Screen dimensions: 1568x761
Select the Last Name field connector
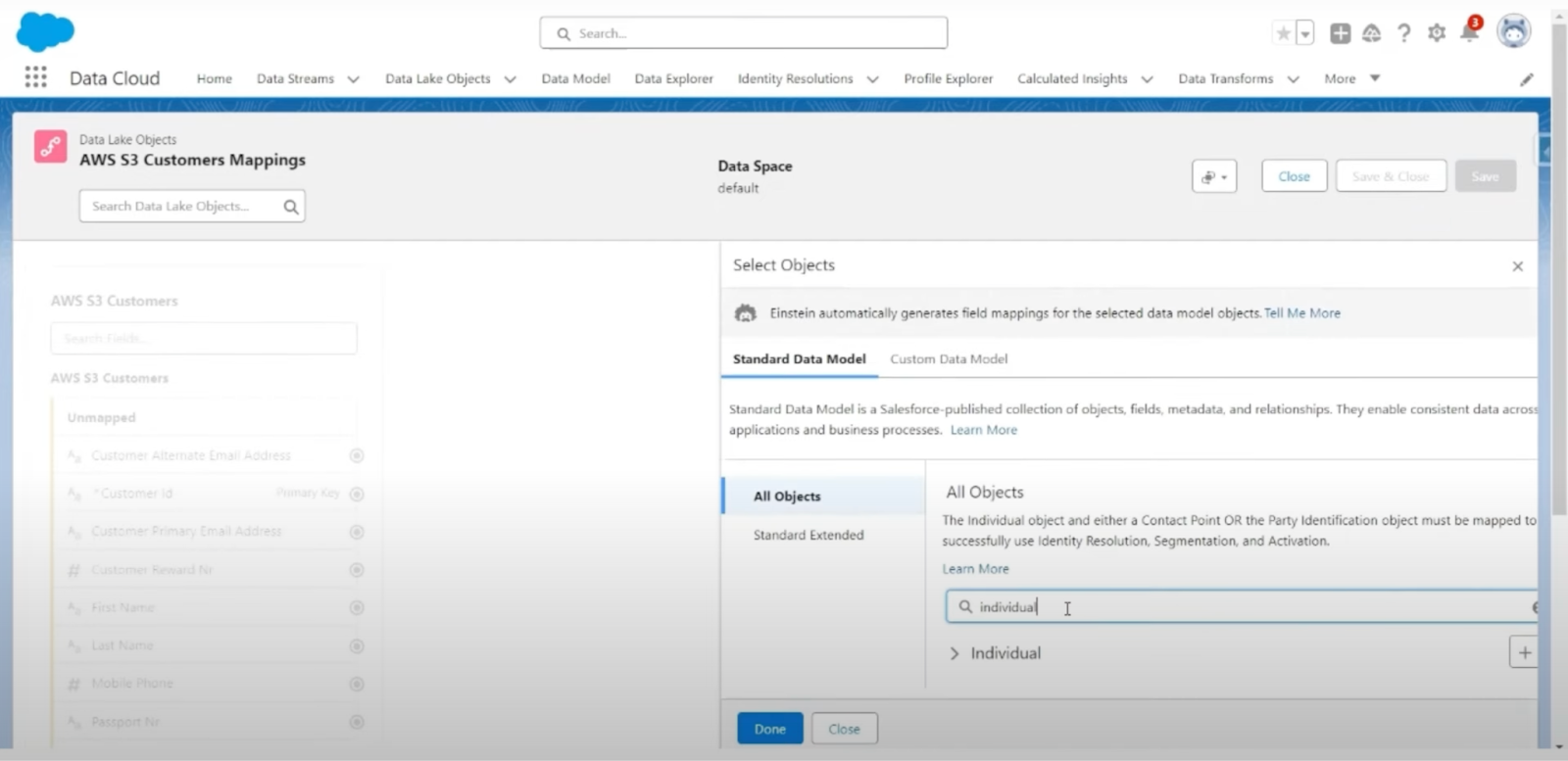point(357,646)
